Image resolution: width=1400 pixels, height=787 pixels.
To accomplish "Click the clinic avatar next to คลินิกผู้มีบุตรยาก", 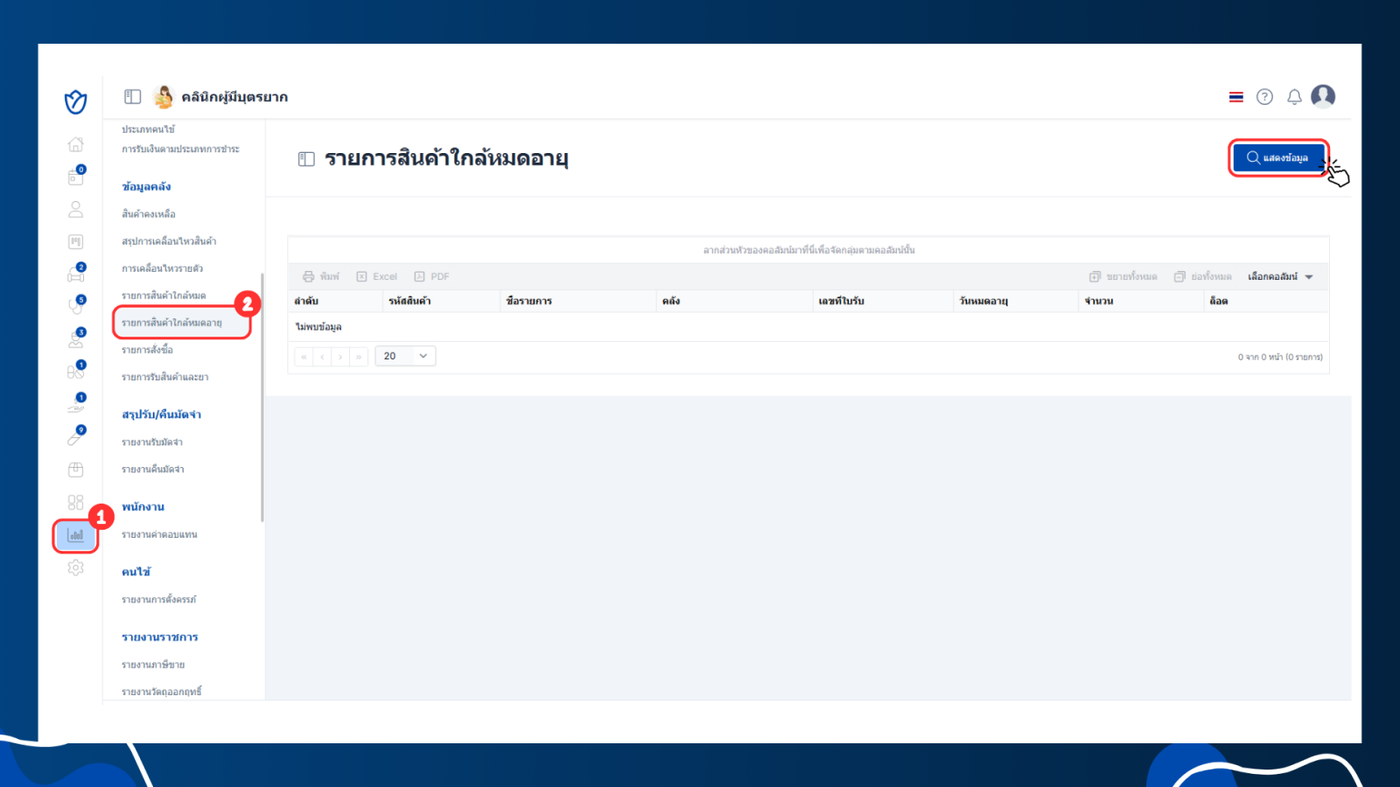I will point(163,97).
